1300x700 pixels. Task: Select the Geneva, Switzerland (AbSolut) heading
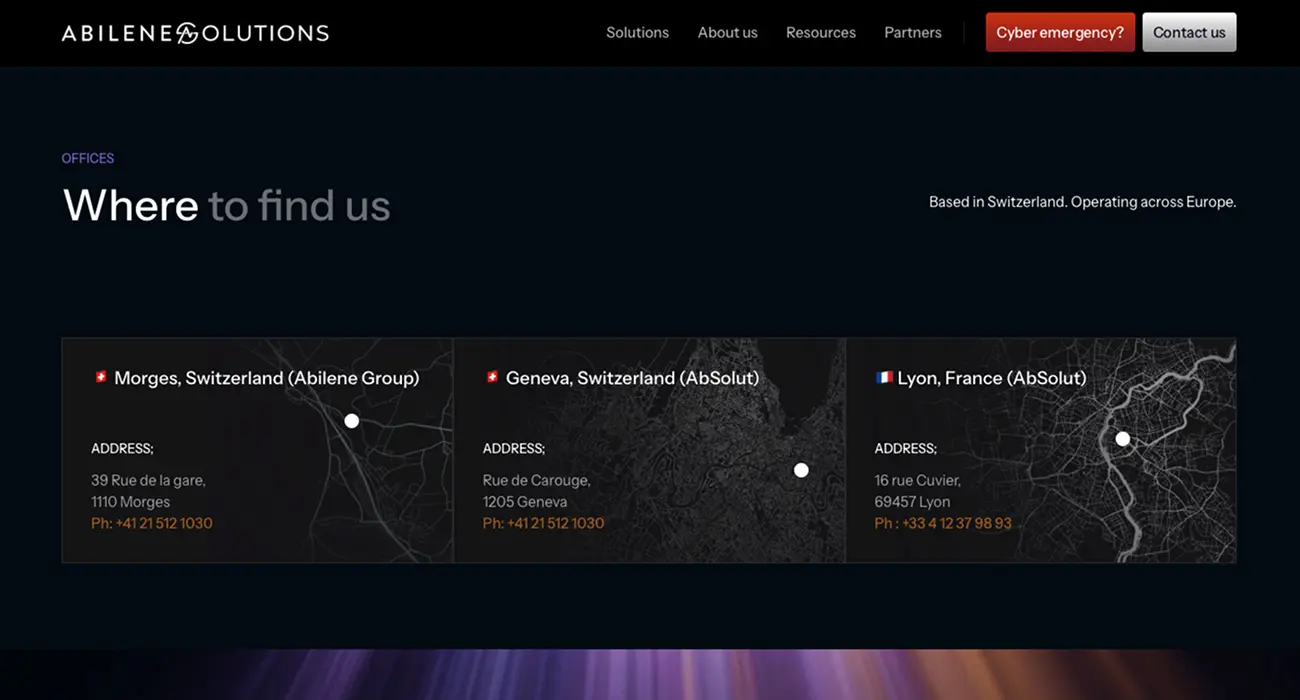point(632,378)
